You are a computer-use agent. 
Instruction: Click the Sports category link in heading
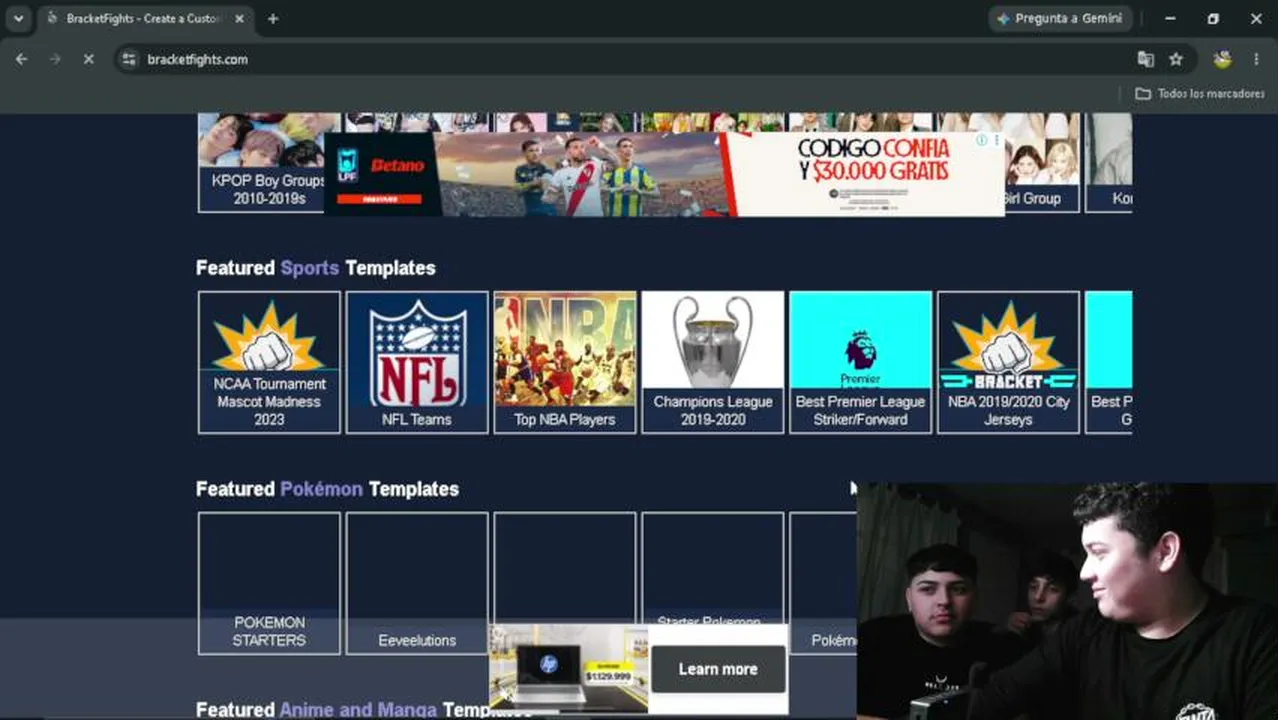(x=310, y=268)
